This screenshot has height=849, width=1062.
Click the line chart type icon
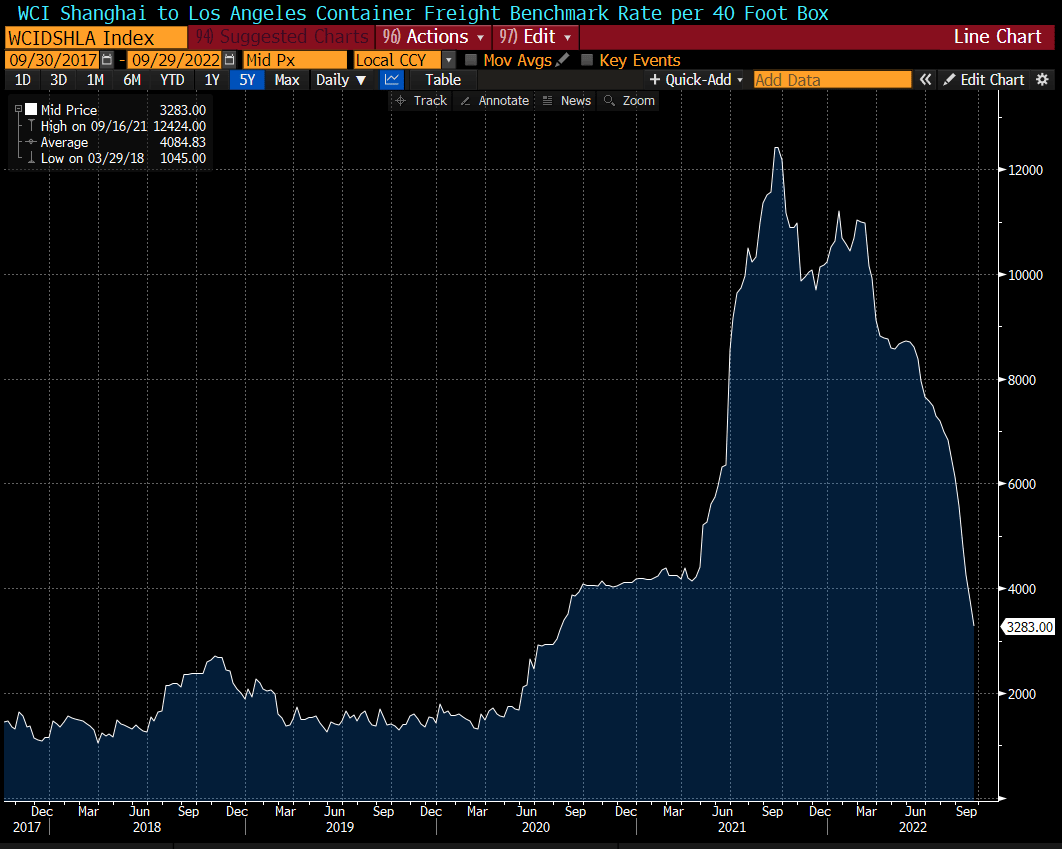391,80
